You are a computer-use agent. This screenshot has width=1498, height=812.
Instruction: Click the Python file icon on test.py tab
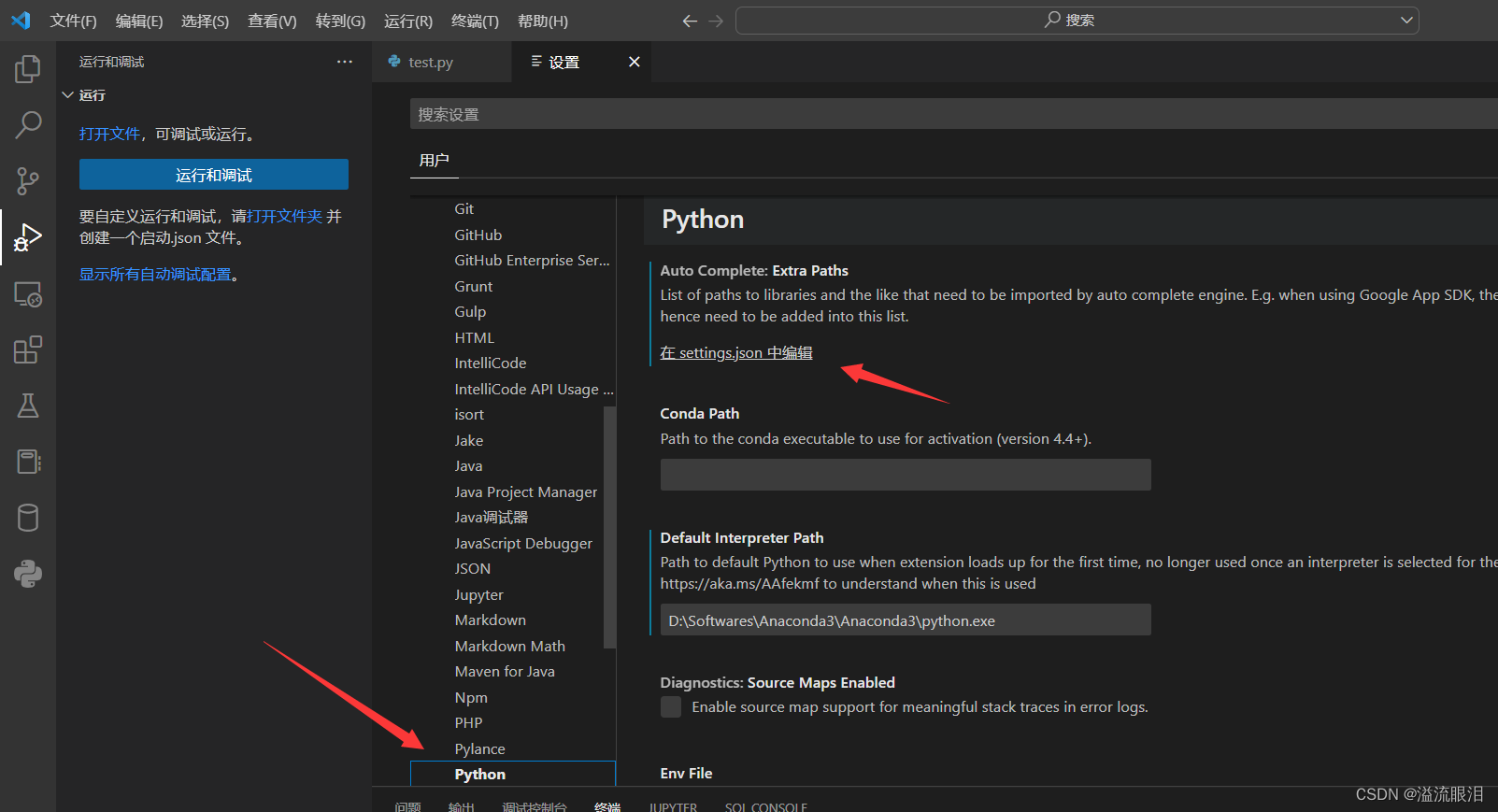[394, 62]
